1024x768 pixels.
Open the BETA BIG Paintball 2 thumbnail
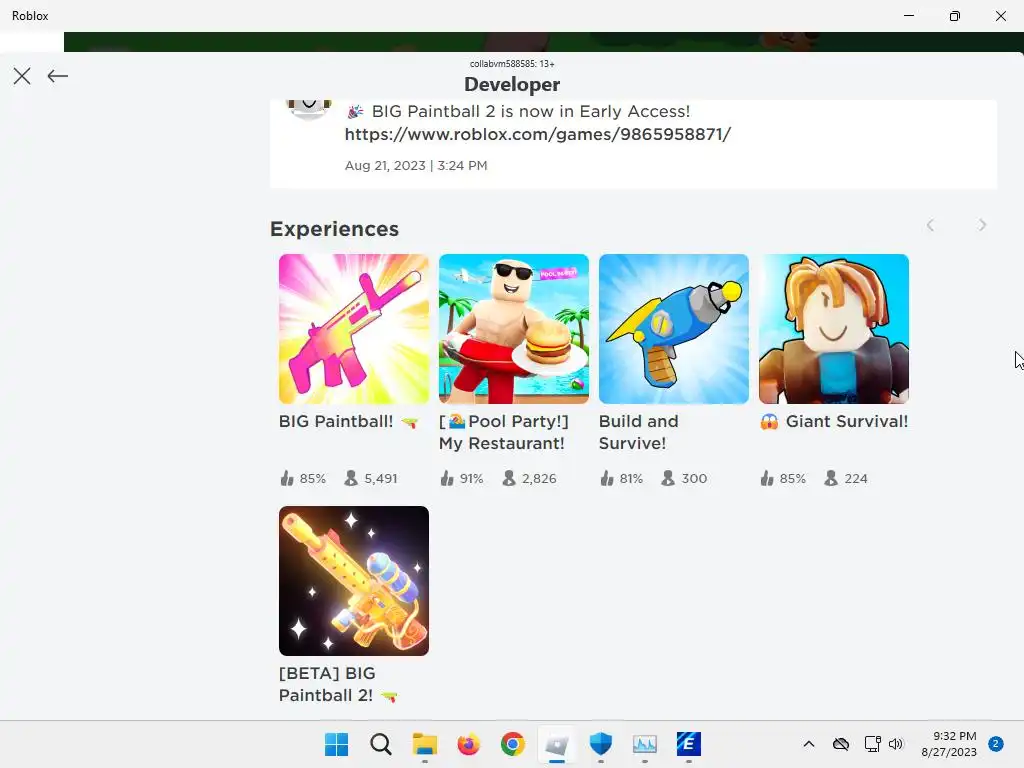pyautogui.click(x=354, y=581)
